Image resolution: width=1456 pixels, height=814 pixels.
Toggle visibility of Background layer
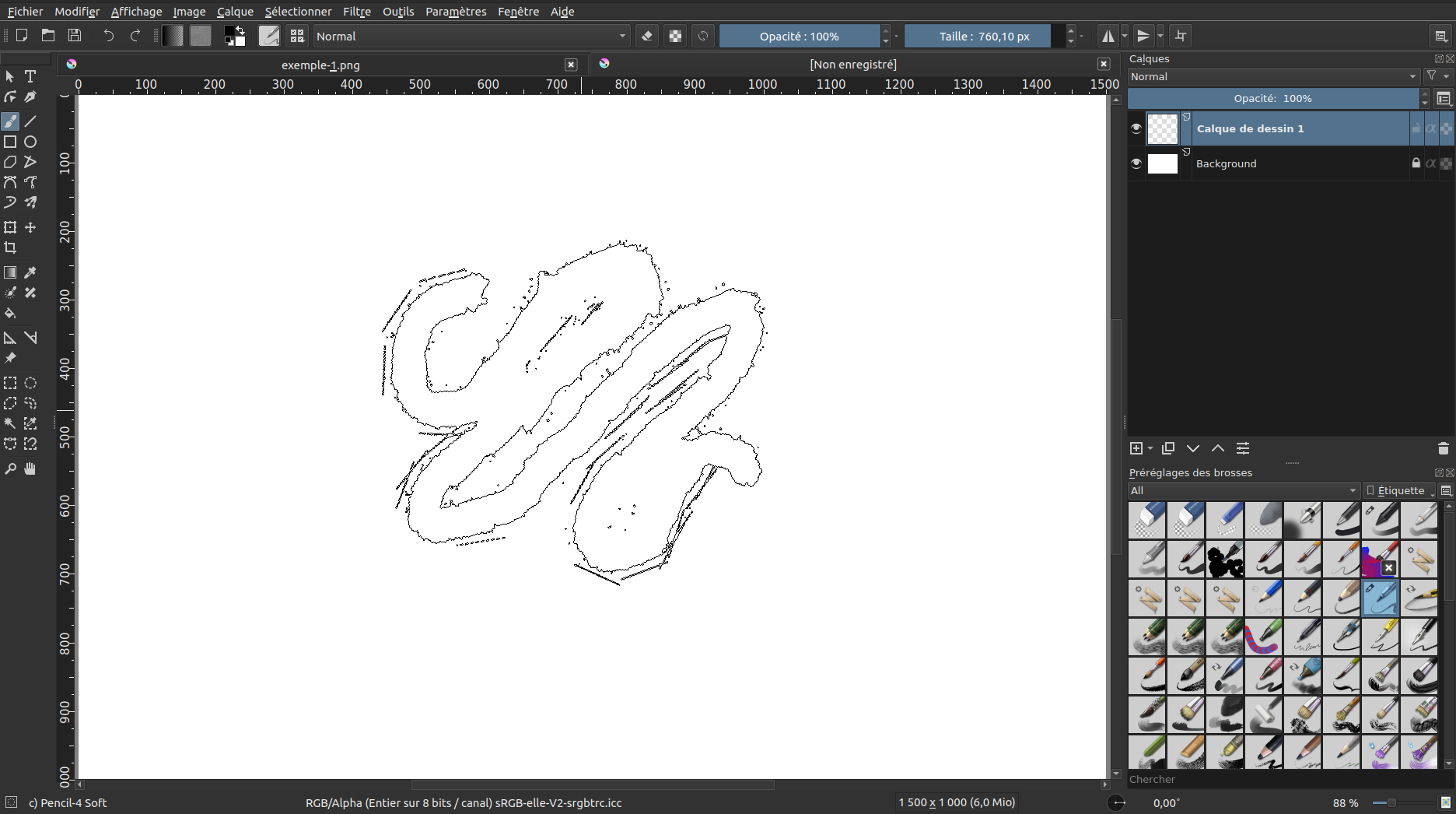click(x=1136, y=163)
